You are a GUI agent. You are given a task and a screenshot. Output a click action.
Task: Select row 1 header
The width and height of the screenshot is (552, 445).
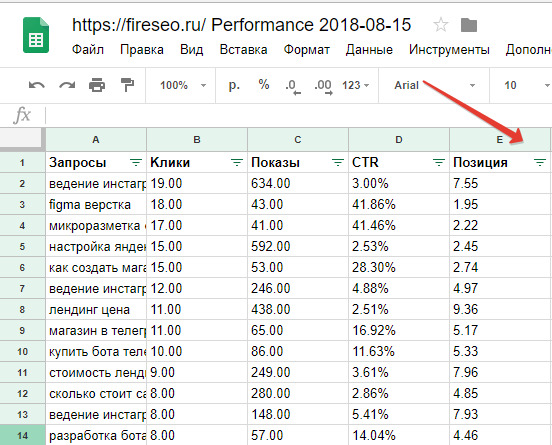coord(22,162)
